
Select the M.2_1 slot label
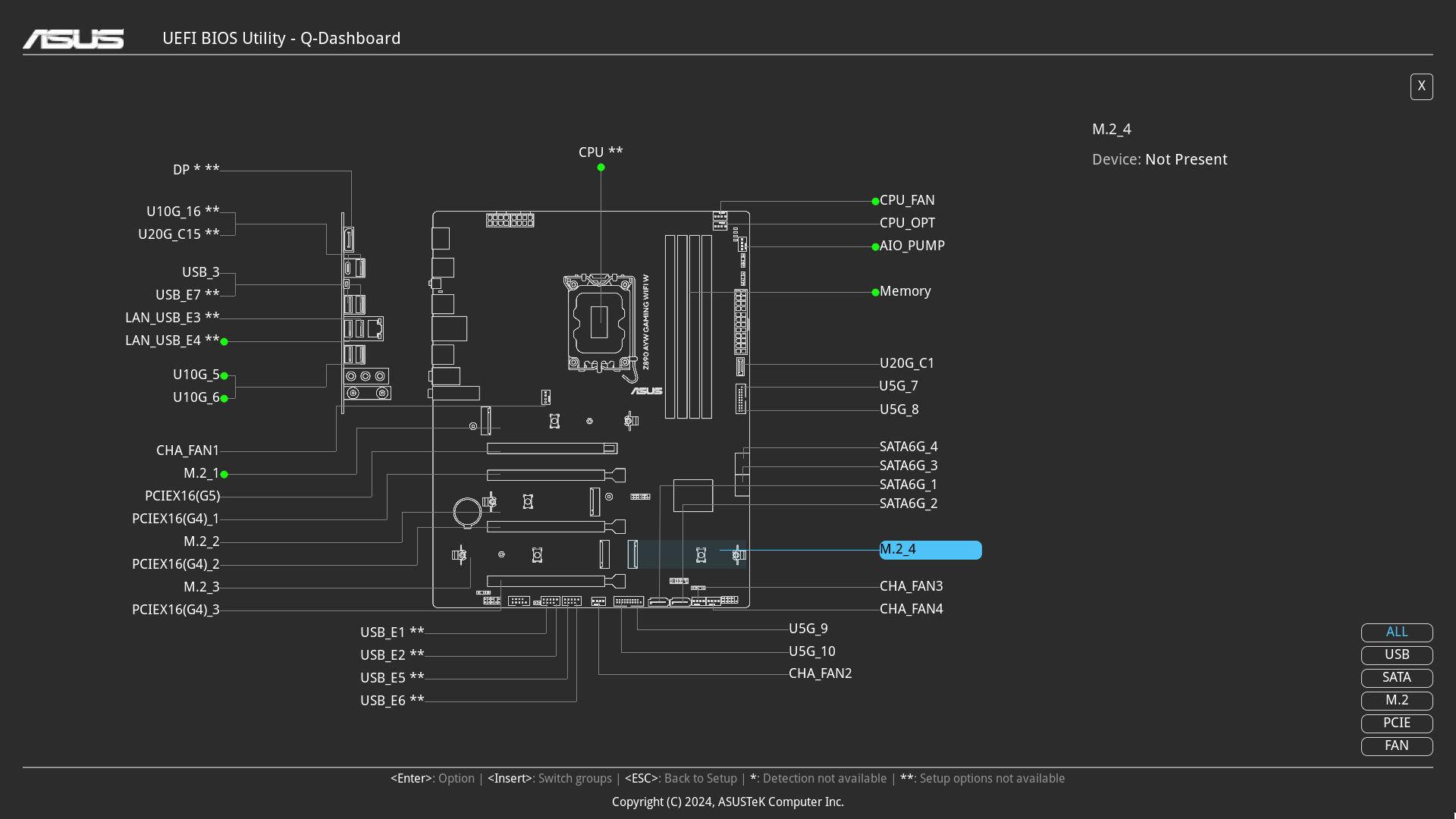click(x=201, y=473)
